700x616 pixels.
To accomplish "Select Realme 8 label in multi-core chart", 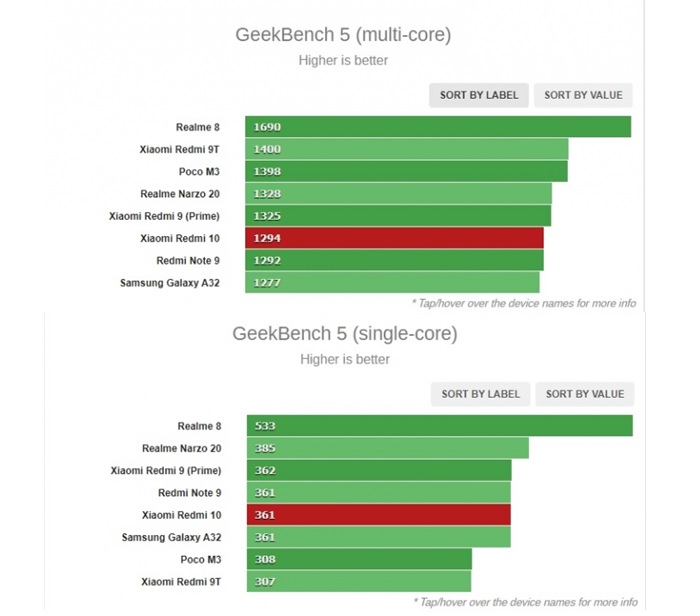I will point(198,127).
